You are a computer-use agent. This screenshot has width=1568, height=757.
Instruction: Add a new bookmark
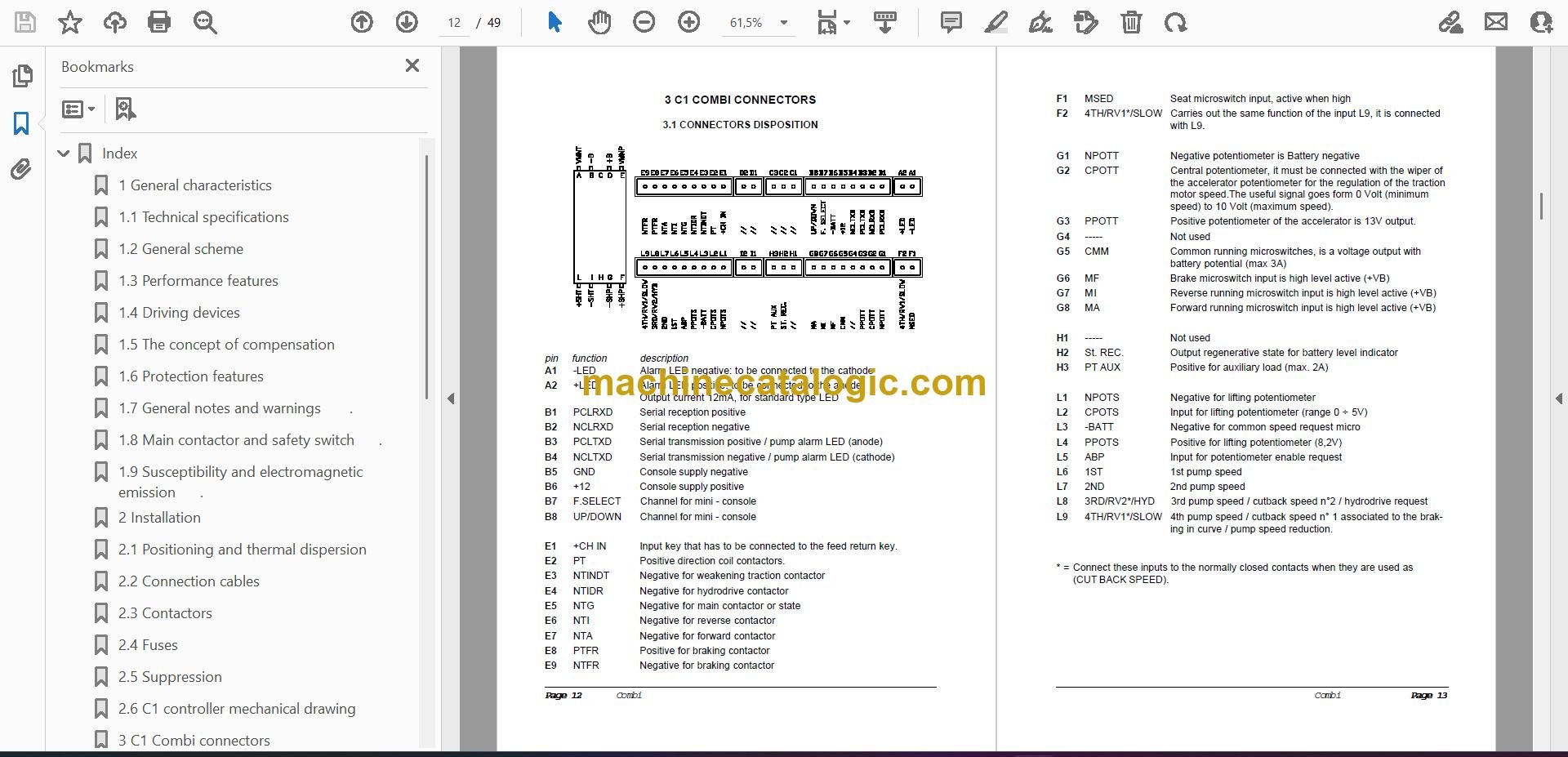pos(125,109)
